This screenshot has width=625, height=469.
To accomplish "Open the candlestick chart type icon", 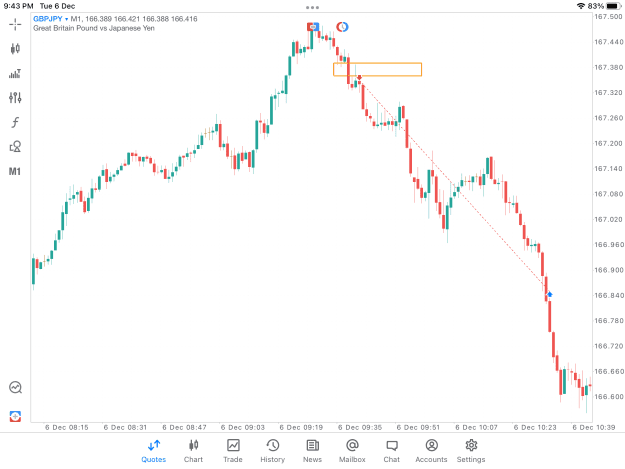I will pos(15,49).
